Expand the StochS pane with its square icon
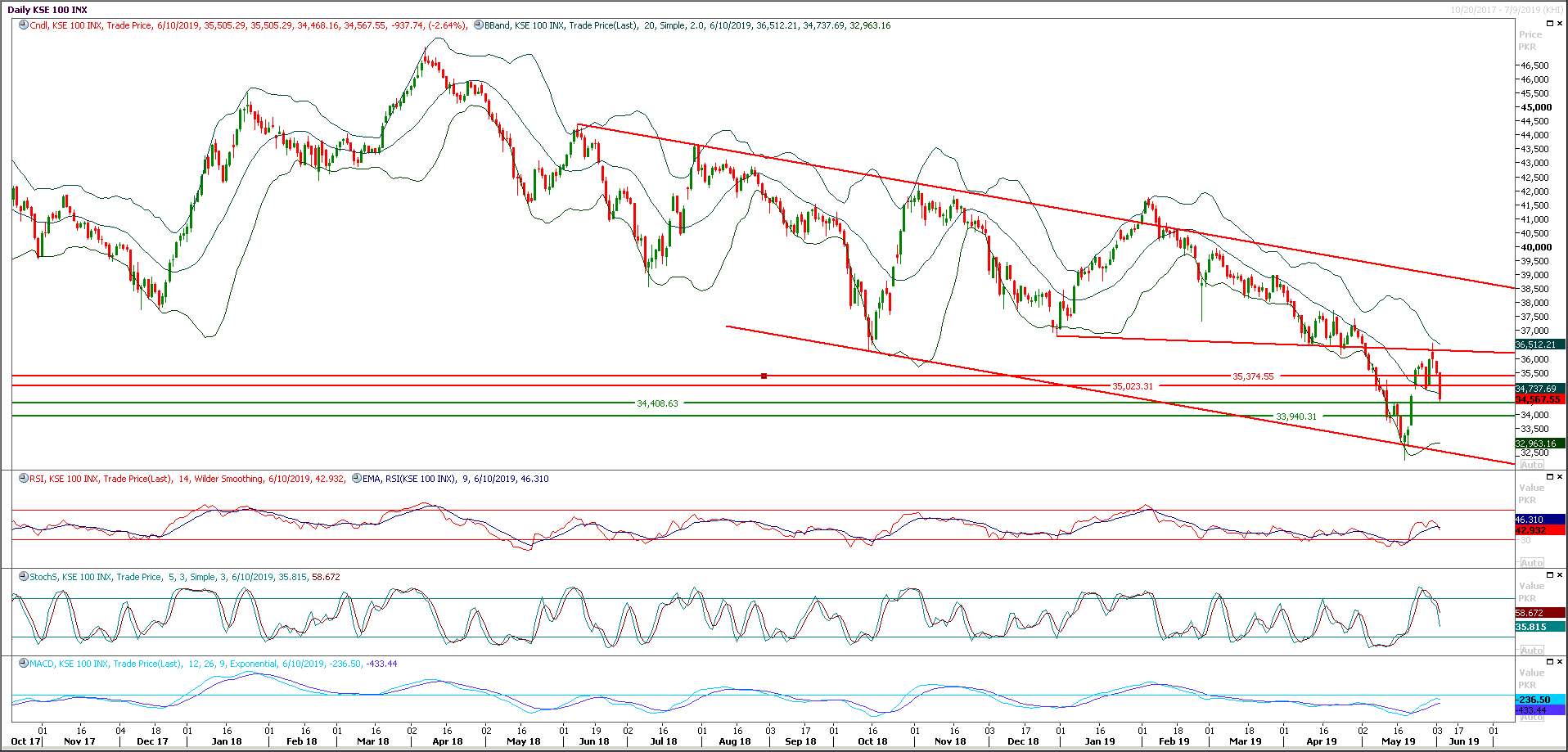Image resolution: width=1568 pixels, height=752 pixels. pyautogui.click(x=1550, y=575)
